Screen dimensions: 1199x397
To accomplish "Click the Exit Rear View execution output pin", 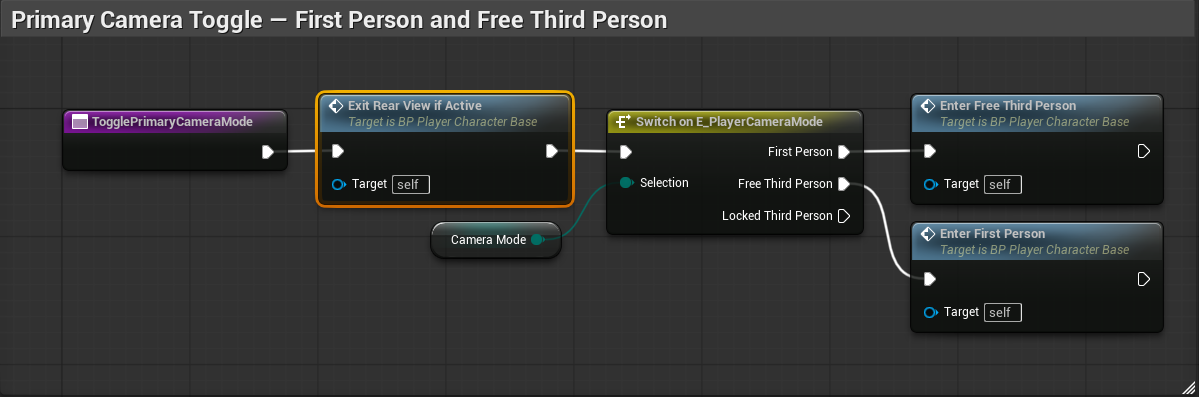I will [551, 151].
